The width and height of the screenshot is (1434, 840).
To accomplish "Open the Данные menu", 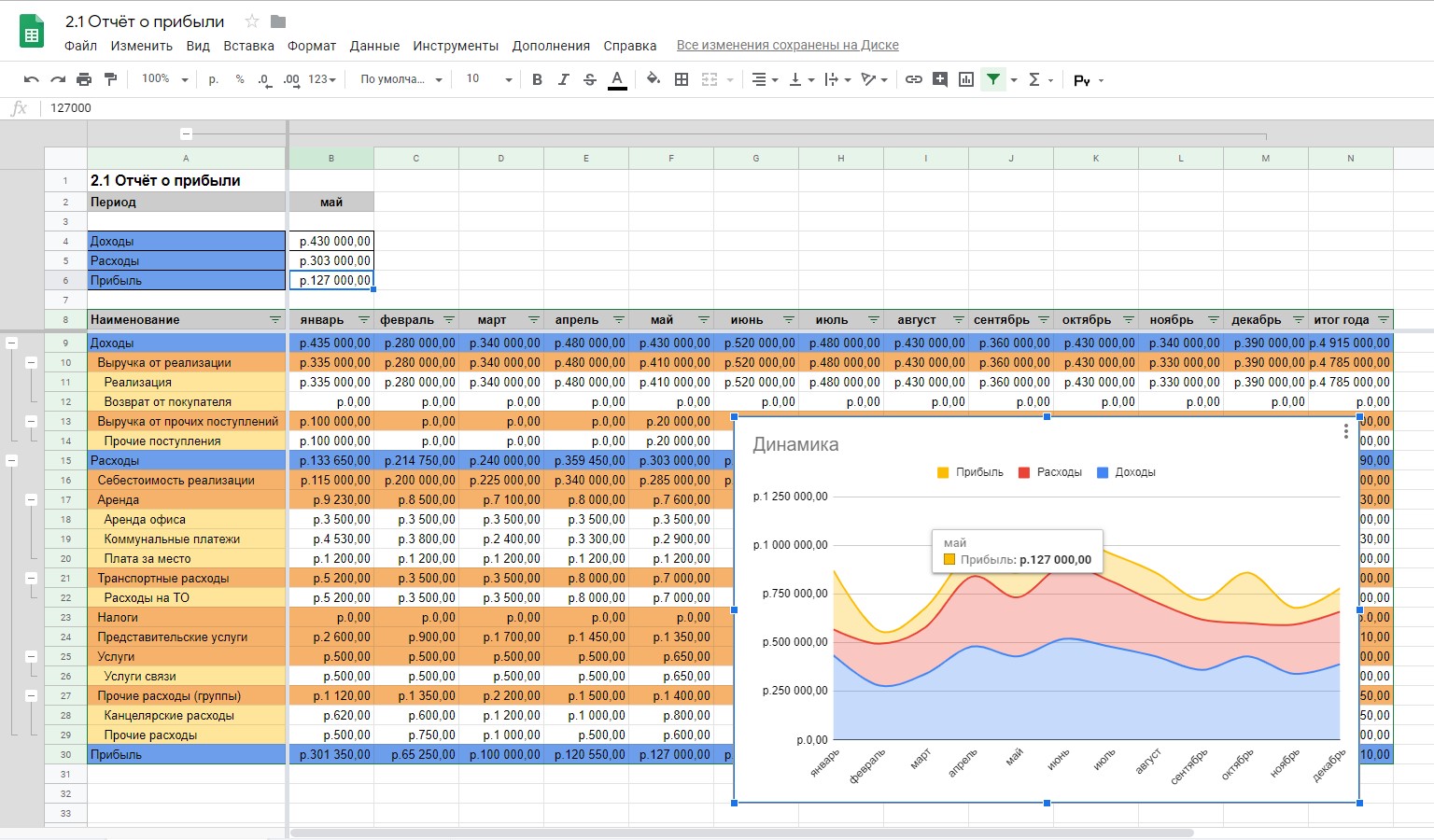I will (x=374, y=46).
